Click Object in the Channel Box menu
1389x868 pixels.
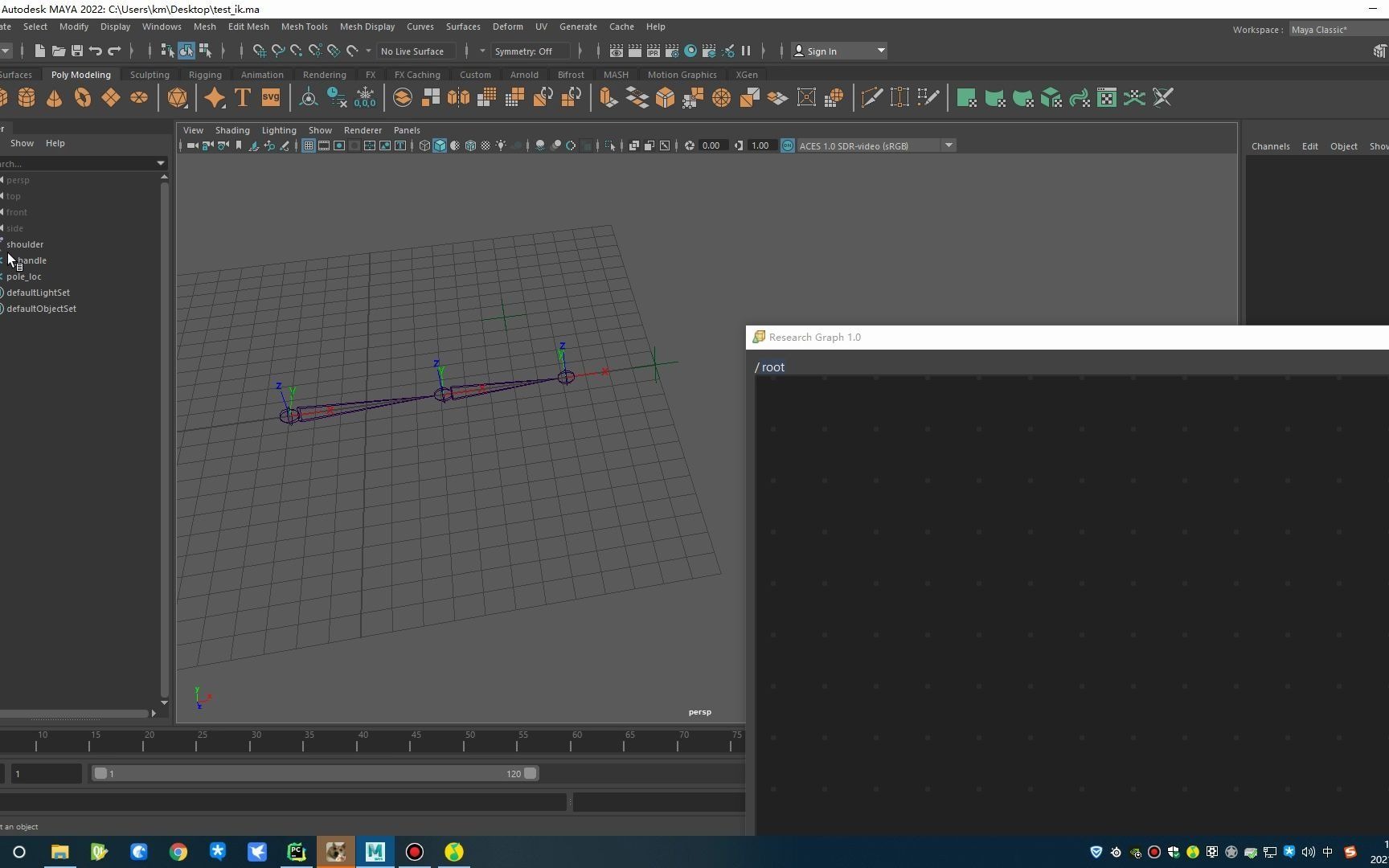click(x=1343, y=146)
